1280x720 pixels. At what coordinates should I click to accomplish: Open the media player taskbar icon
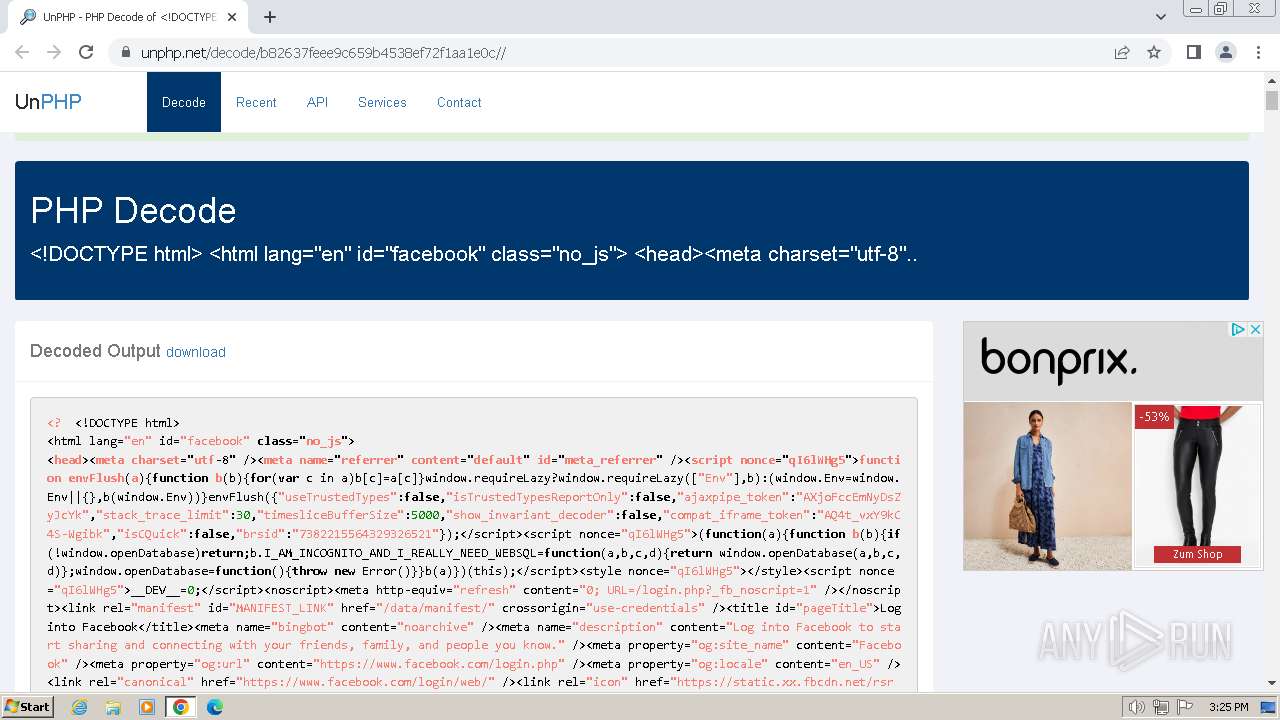pos(147,707)
